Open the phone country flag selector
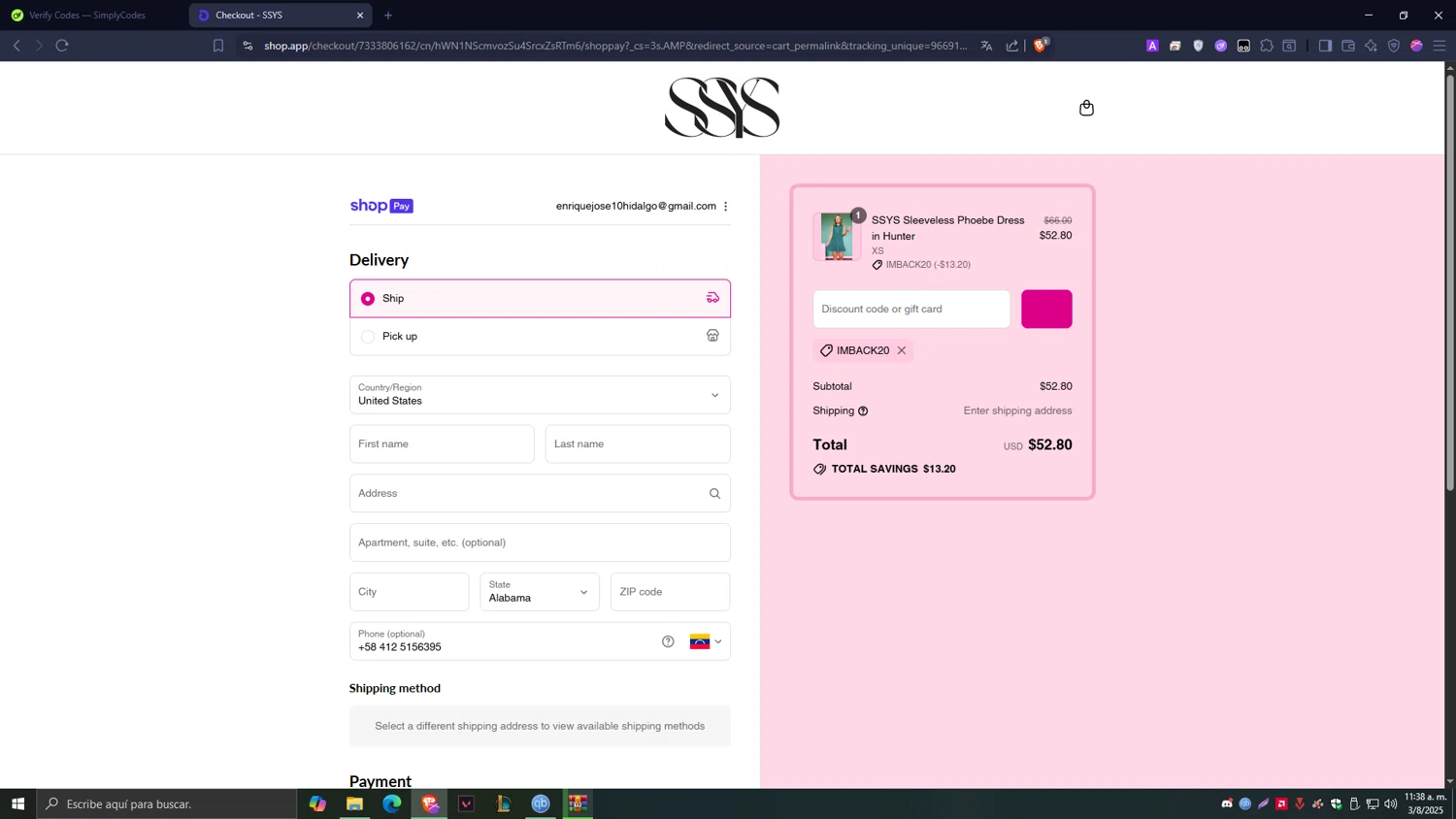 coord(706,641)
